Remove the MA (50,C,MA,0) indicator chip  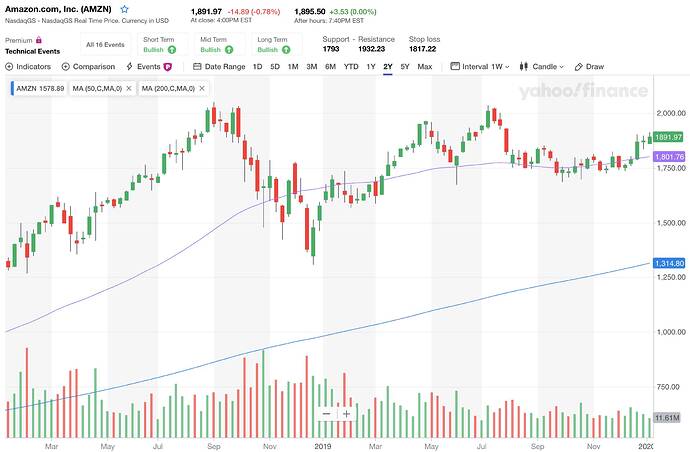click(x=132, y=88)
